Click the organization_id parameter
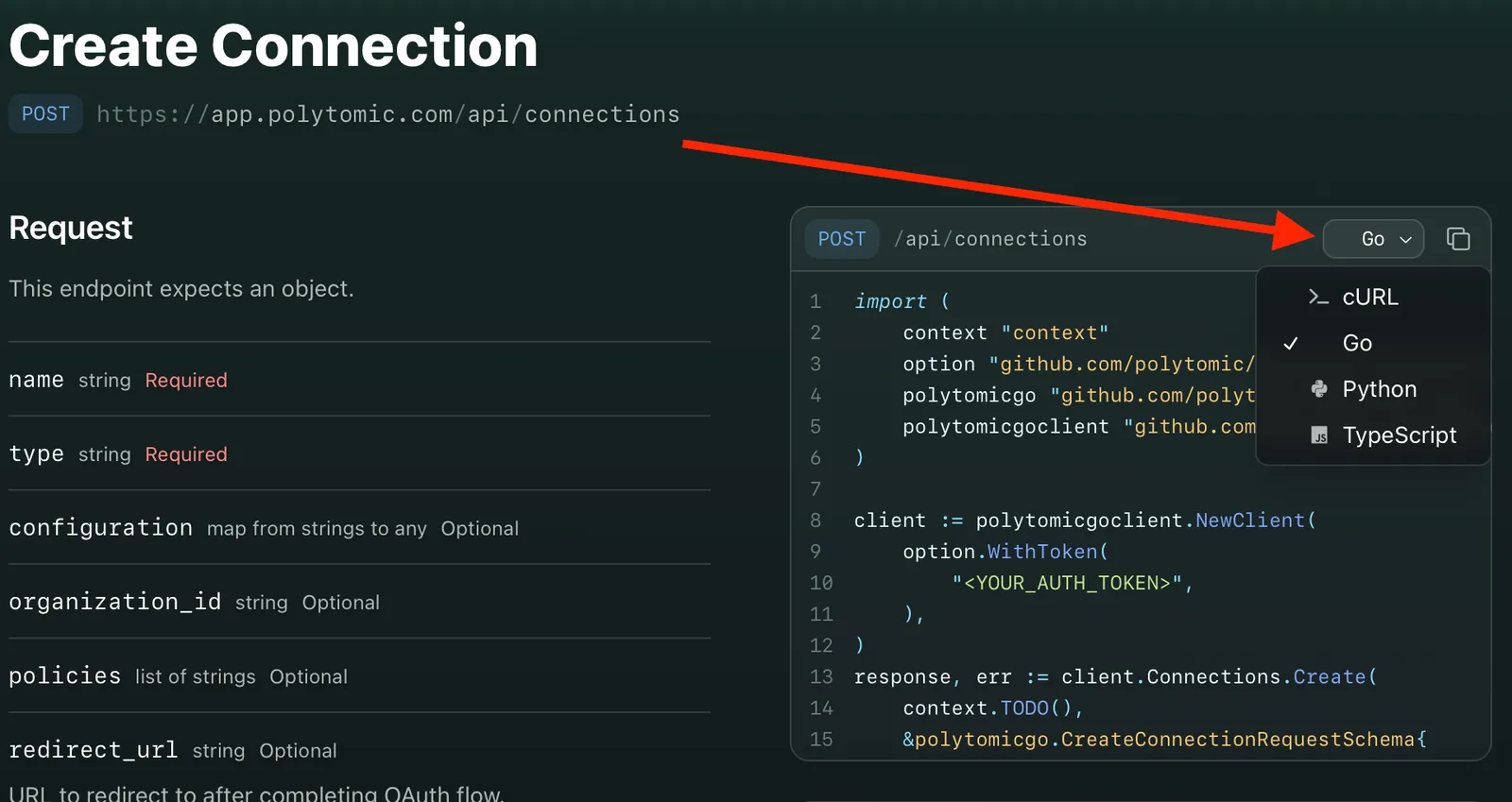 click(115, 602)
